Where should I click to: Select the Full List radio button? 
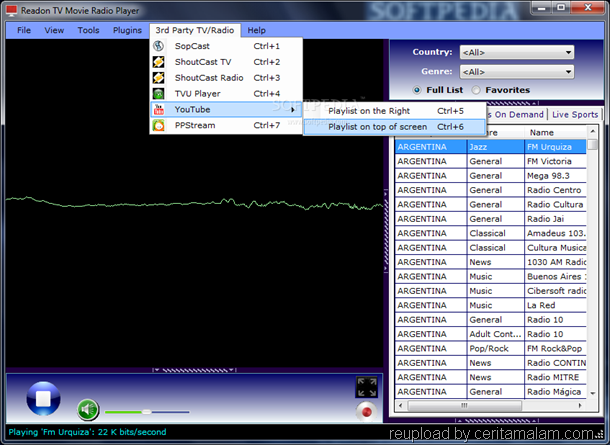[x=417, y=90]
